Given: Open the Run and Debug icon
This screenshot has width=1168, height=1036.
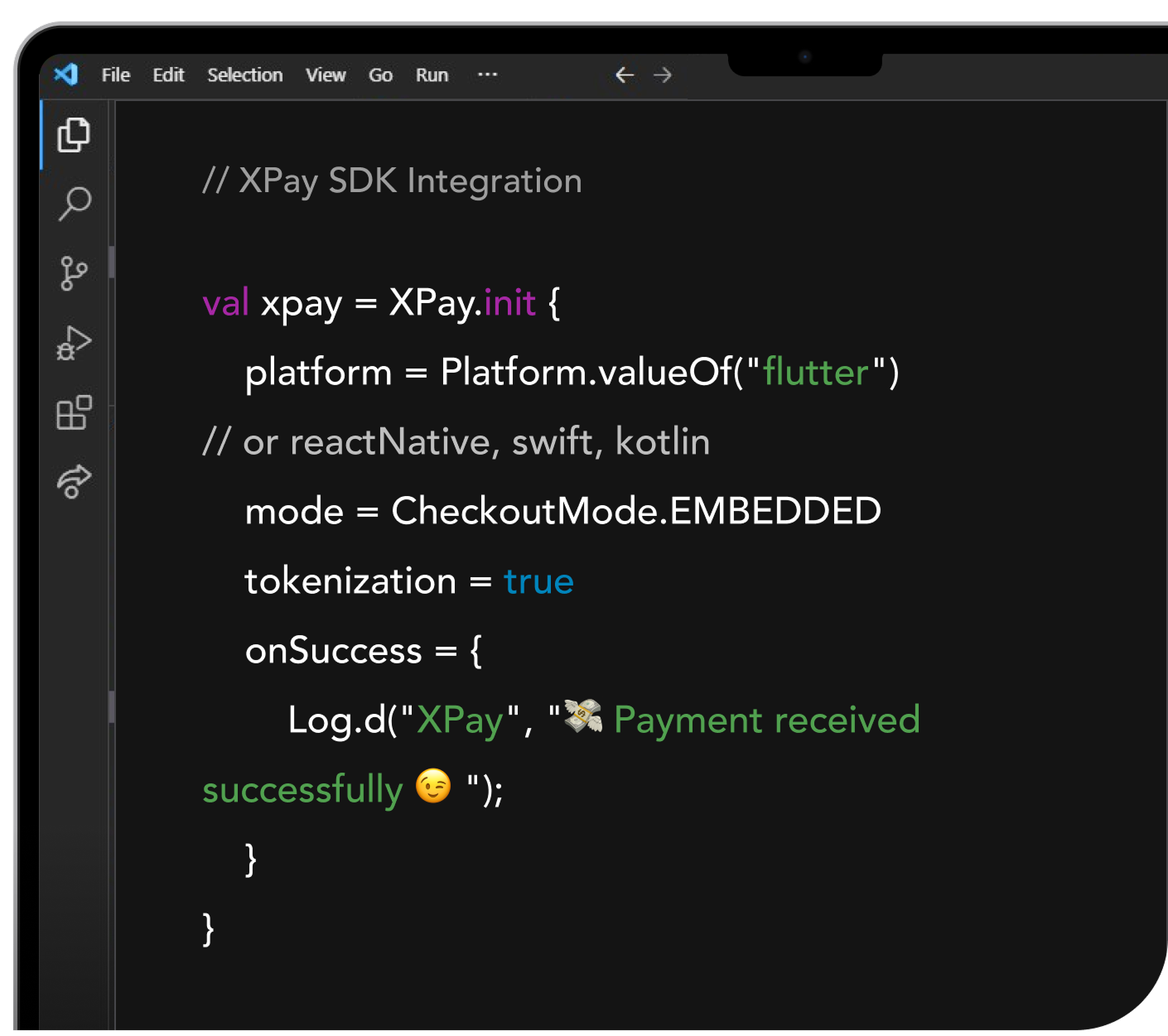Looking at the screenshot, I should pos(74,342).
